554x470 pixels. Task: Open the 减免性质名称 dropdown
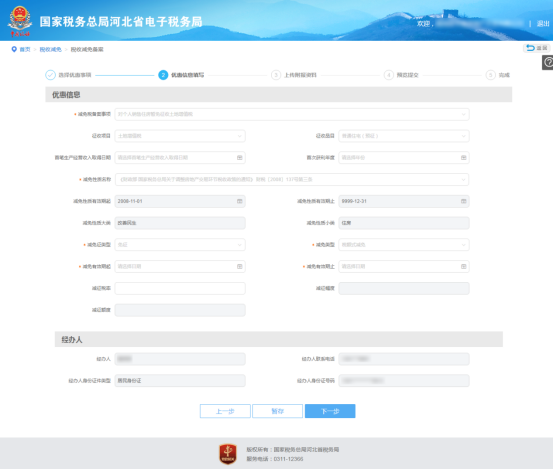292,180
